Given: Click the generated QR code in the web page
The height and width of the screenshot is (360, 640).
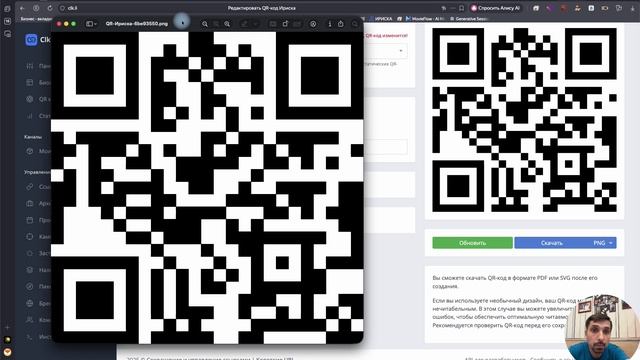Looking at the screenshot, I should pos(524,120).
